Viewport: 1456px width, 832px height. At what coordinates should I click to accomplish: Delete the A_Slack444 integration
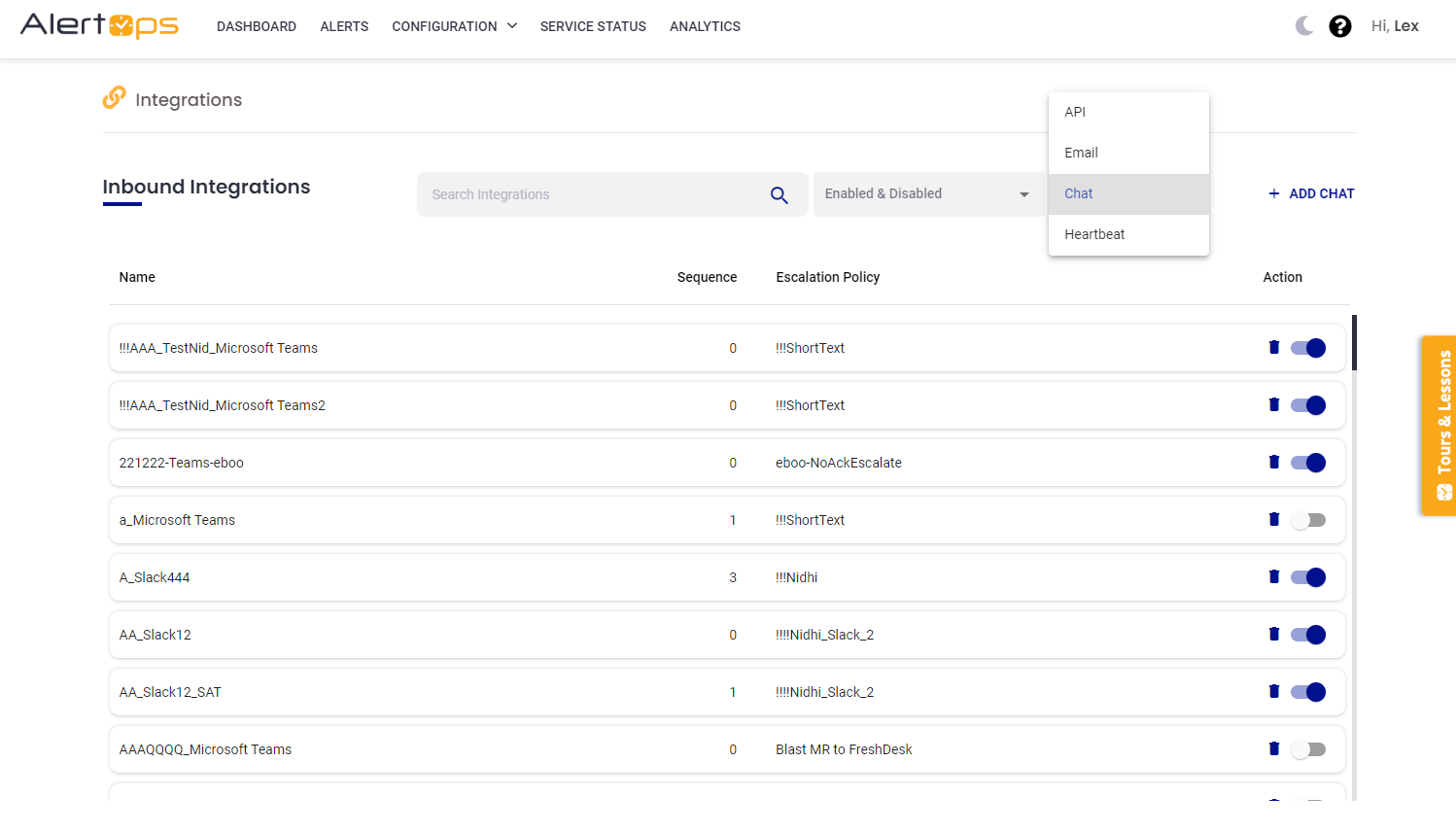coord(1273,576)
